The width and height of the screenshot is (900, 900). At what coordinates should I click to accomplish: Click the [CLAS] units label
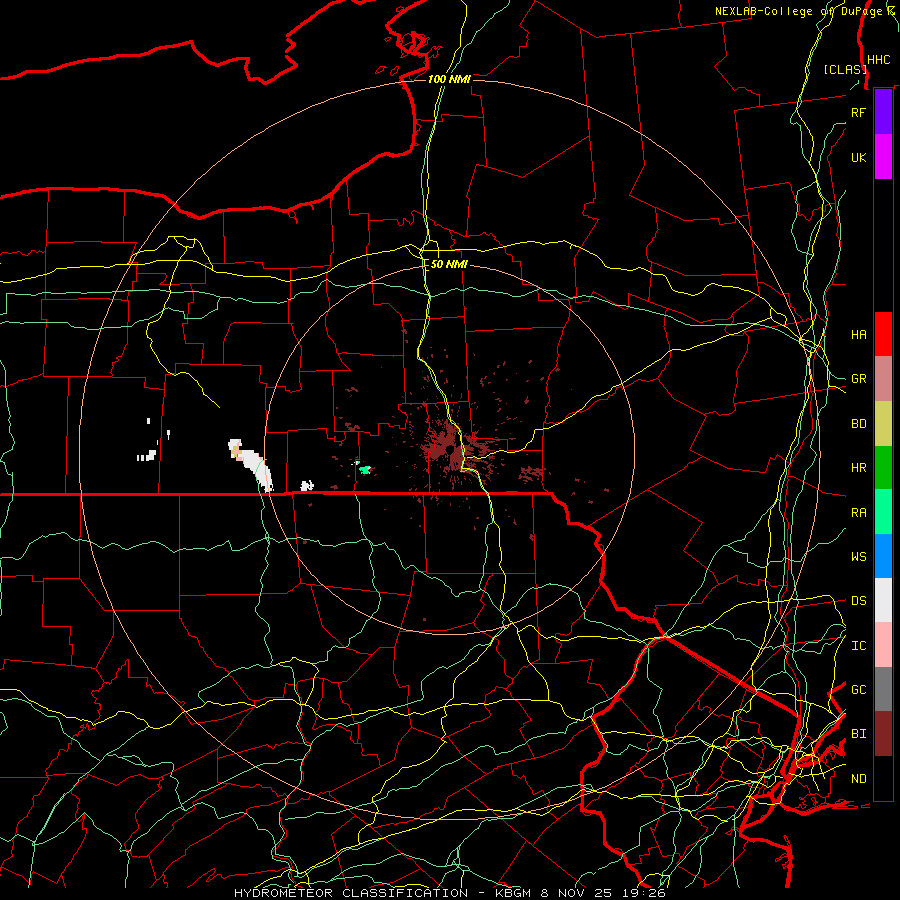point(845,69)
